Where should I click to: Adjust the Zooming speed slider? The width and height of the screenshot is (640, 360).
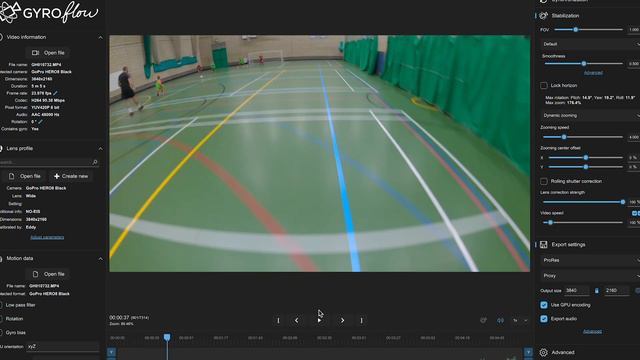click(582, 137)
